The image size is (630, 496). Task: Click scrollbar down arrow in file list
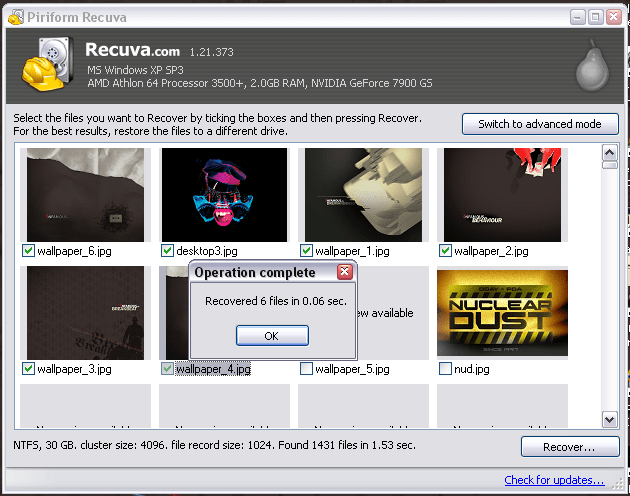(x=610, y=420)
